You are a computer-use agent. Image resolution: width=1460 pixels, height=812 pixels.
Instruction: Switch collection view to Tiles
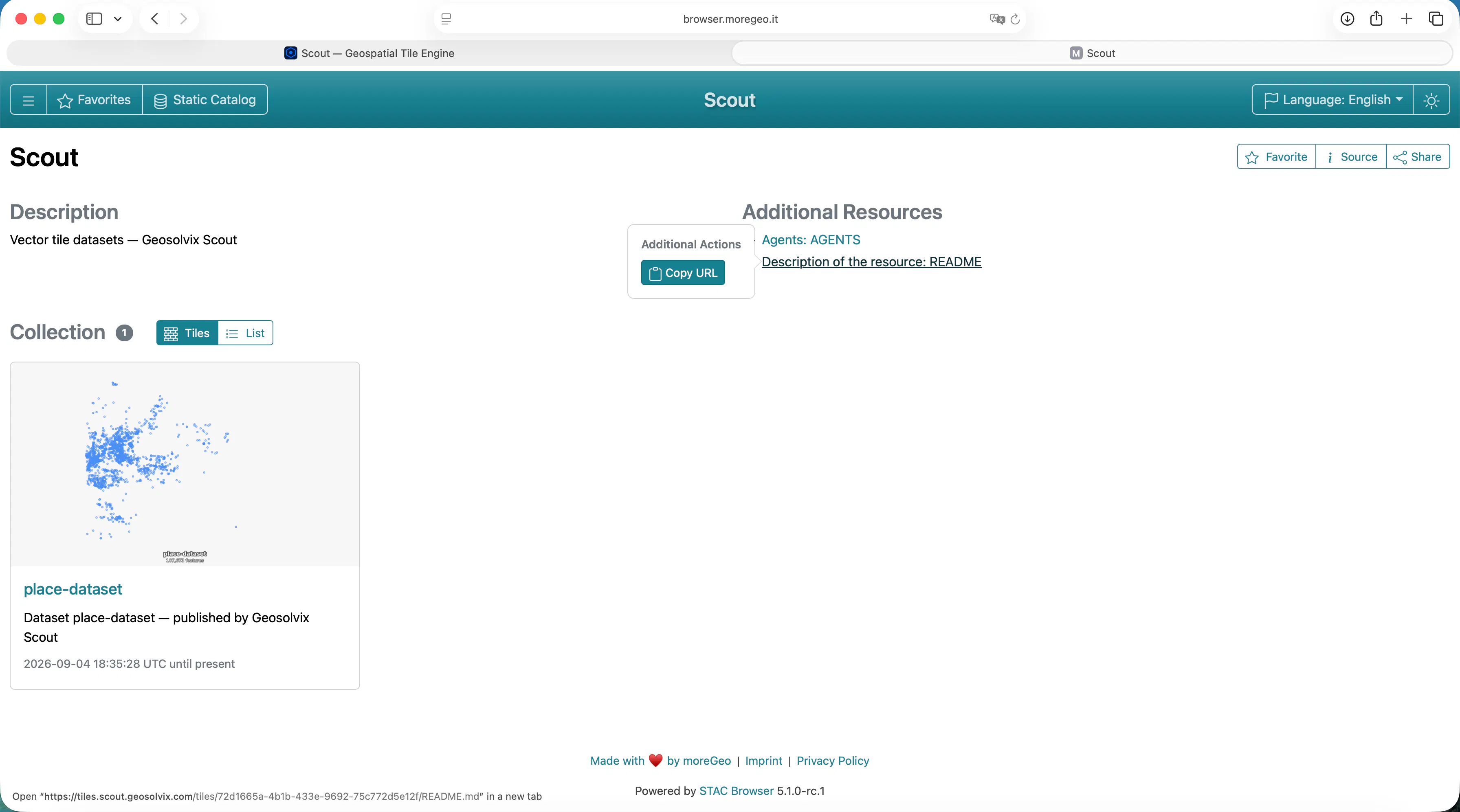(x=187, y=333)
